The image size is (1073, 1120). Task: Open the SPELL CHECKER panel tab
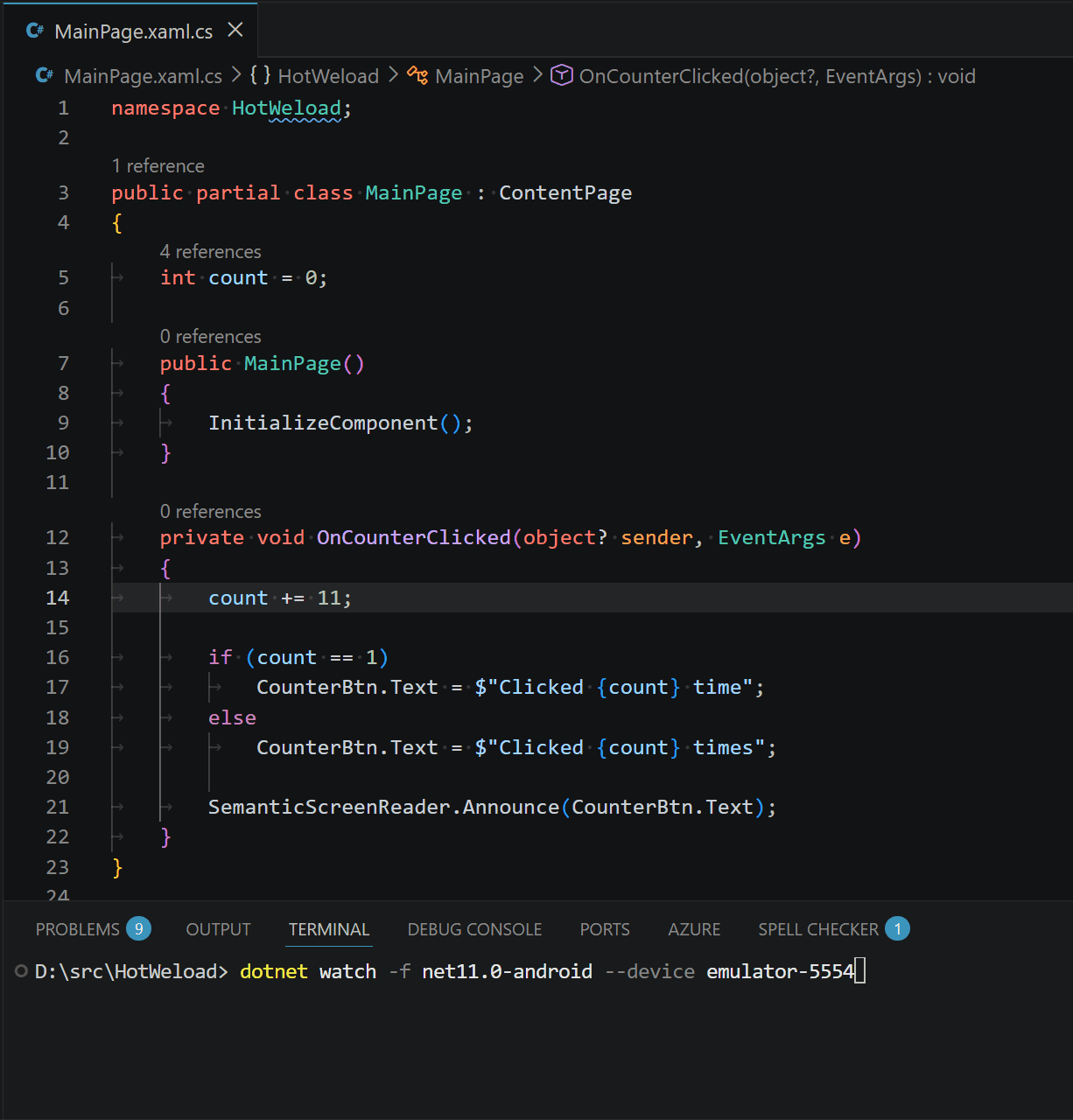click(x=818, y=929)
